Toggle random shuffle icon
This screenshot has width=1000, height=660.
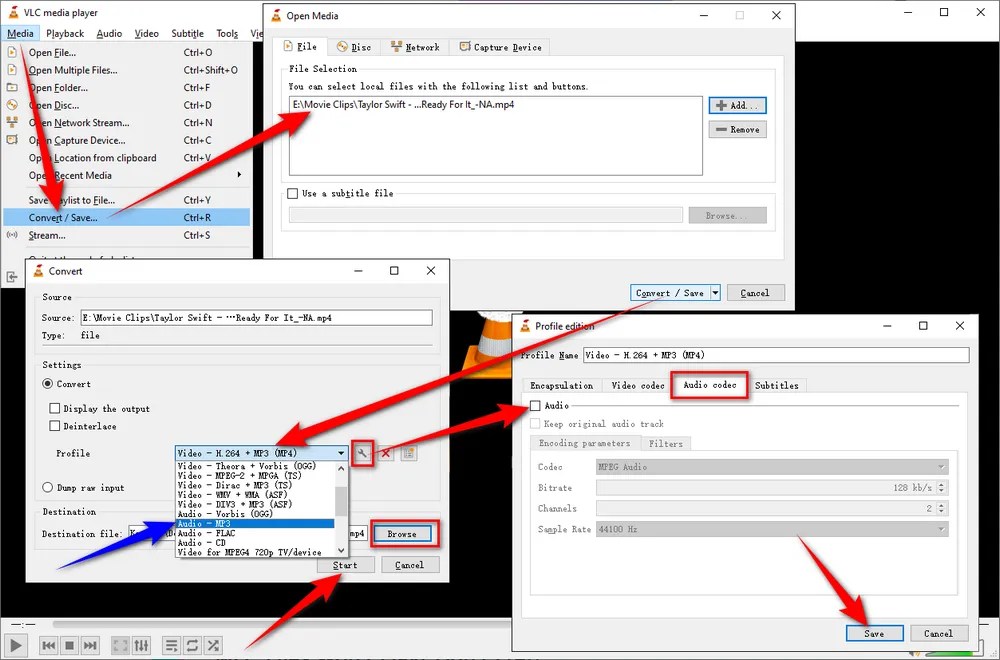(214, 645)
